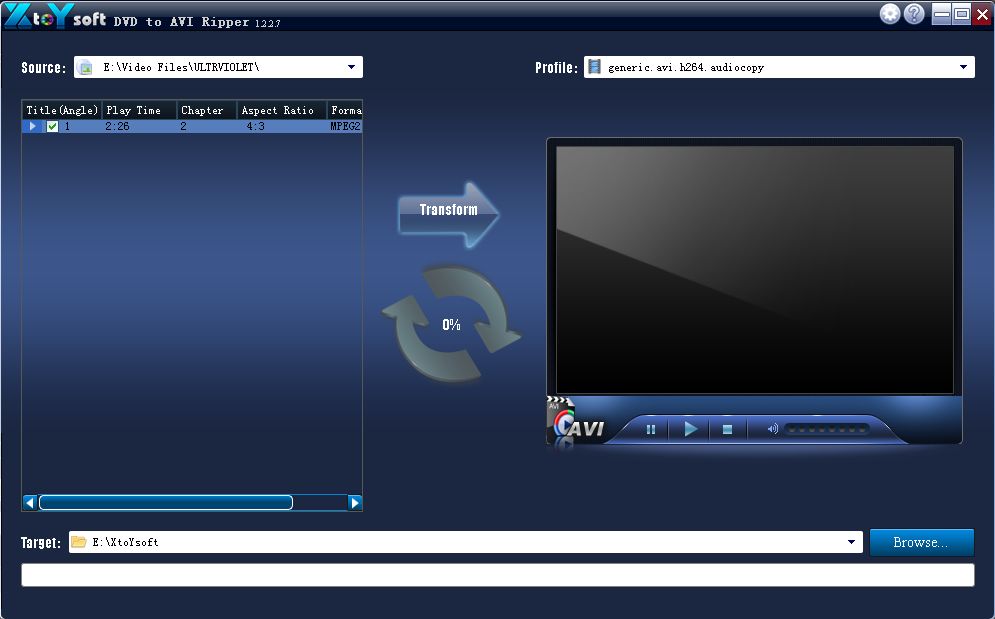
Task: Open the settings gear icon
Action: pyautogui.click(x=890, y=14)
